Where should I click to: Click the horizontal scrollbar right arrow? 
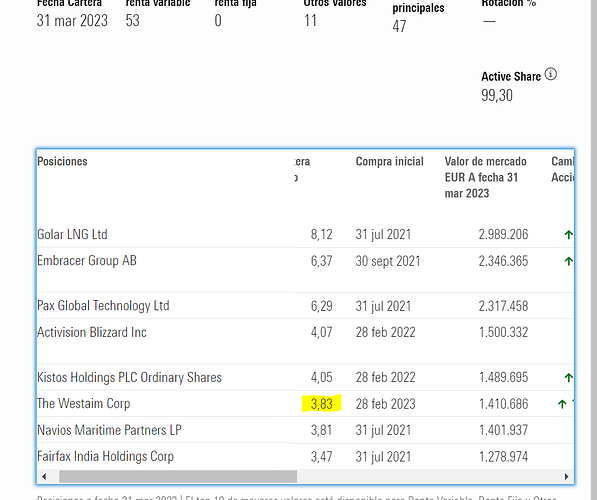tap(567, 476)
